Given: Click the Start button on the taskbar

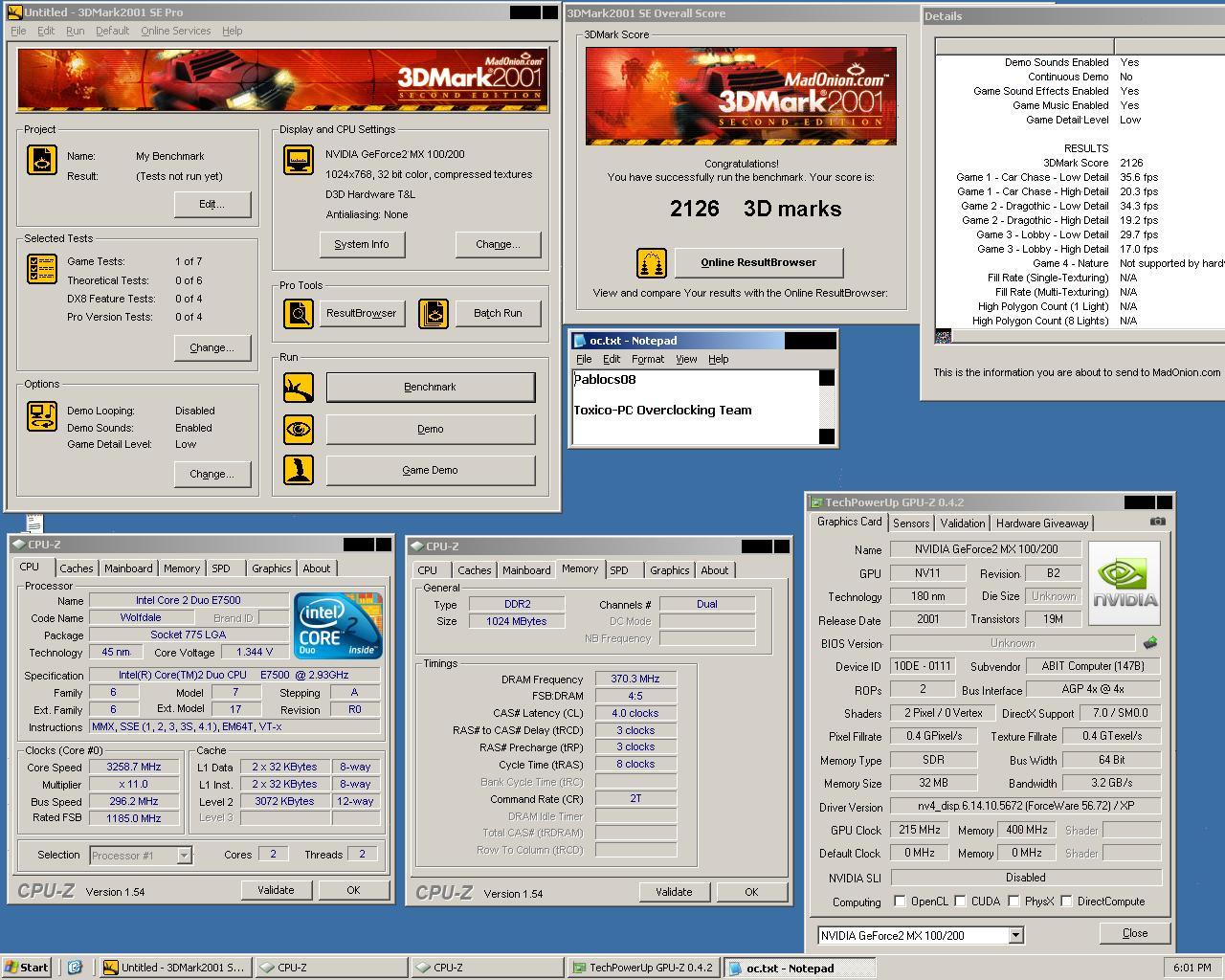Looking at the screenshot, I should click(27, 968).
